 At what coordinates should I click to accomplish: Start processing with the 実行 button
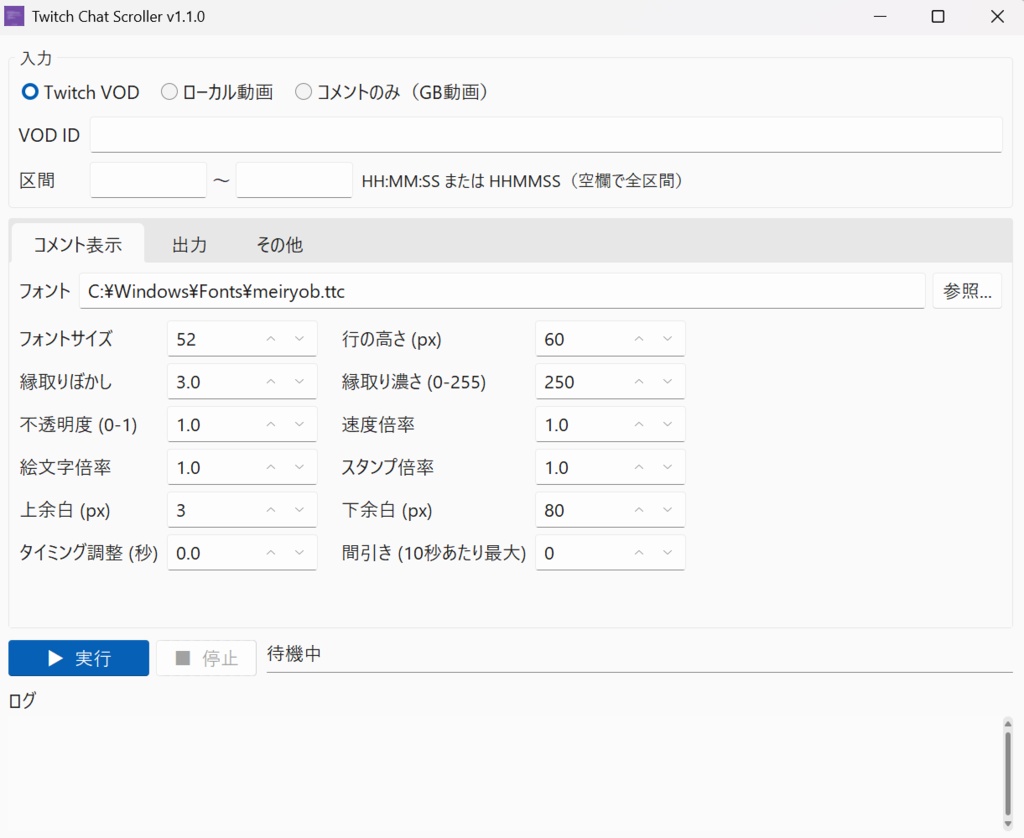[x=78, y=658]
